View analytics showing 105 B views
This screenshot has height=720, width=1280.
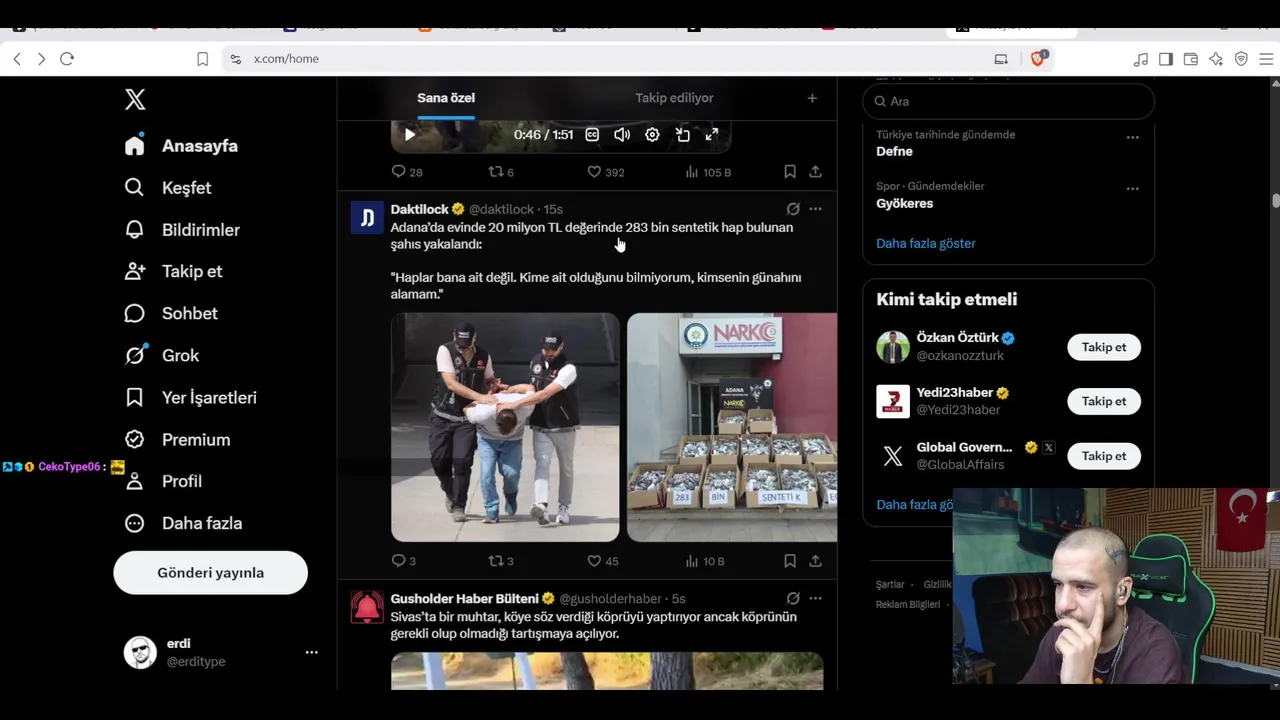tap(708, 172)
